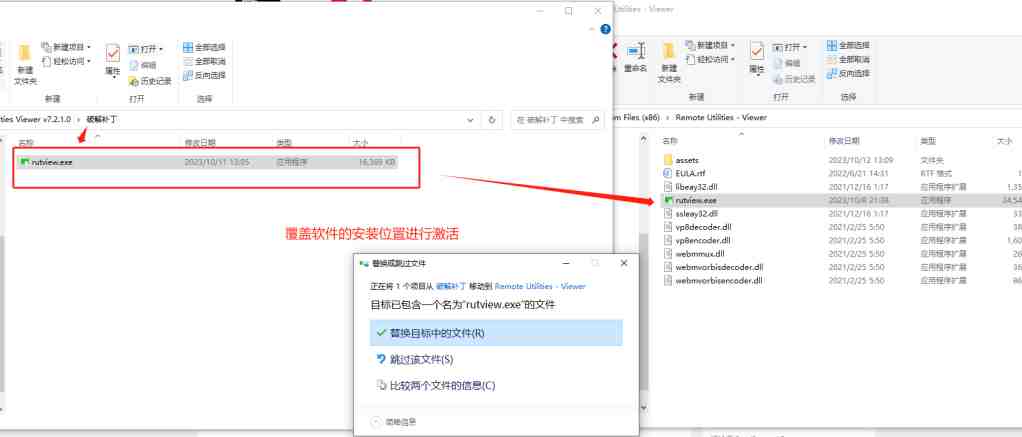1022x437 pixels.
Task: Choose Skip this file option
Action: 496,359
